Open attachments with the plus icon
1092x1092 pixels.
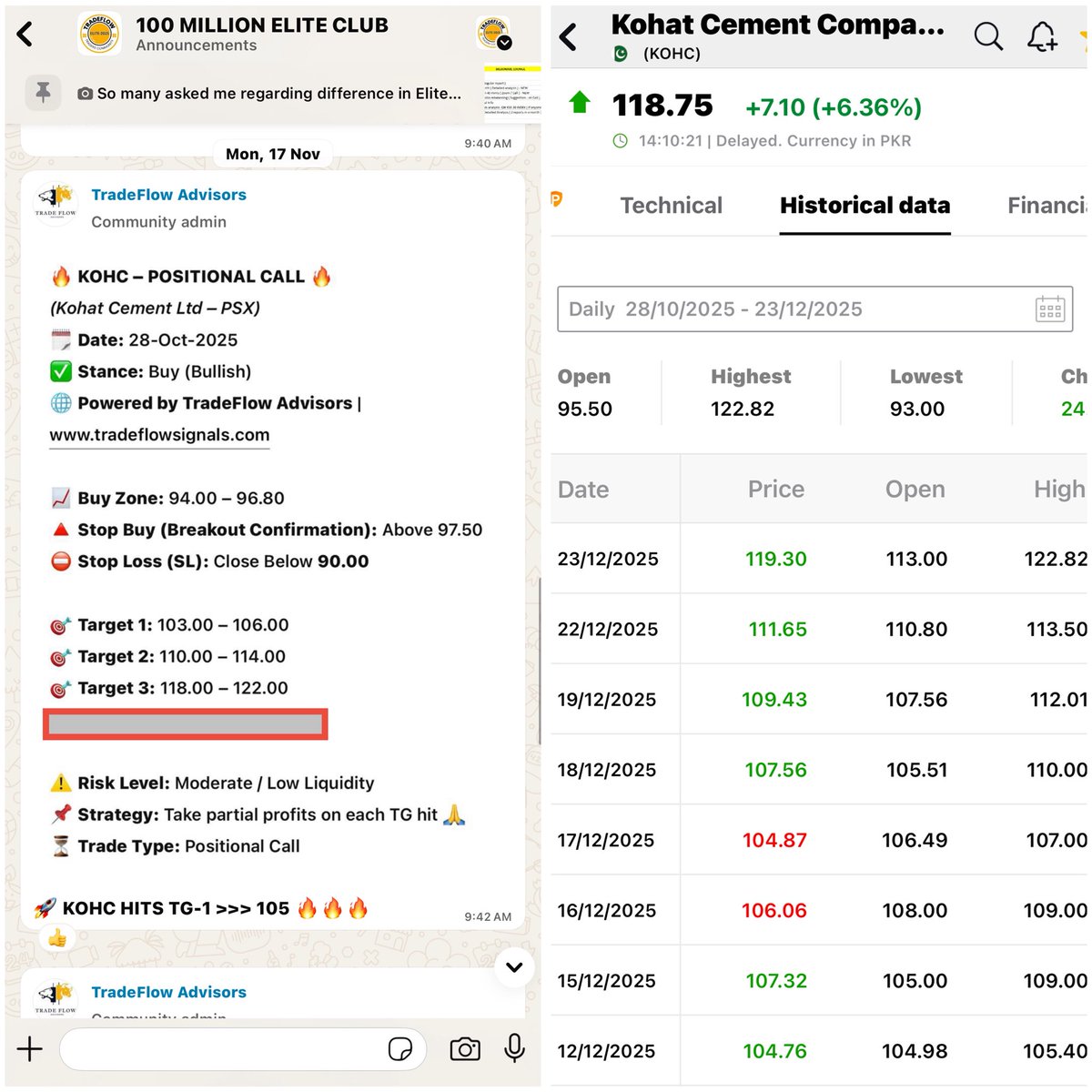[30, 1049]
